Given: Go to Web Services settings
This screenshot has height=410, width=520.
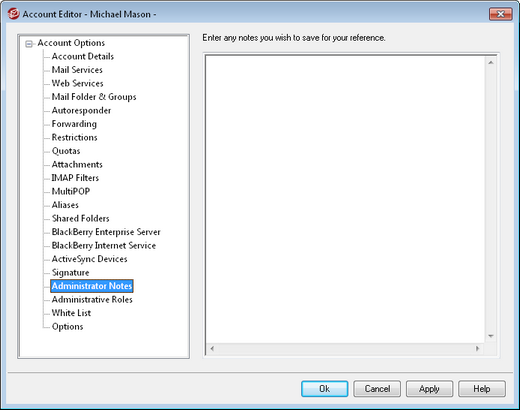Looking at the screenshot, I should click(77, 83).
